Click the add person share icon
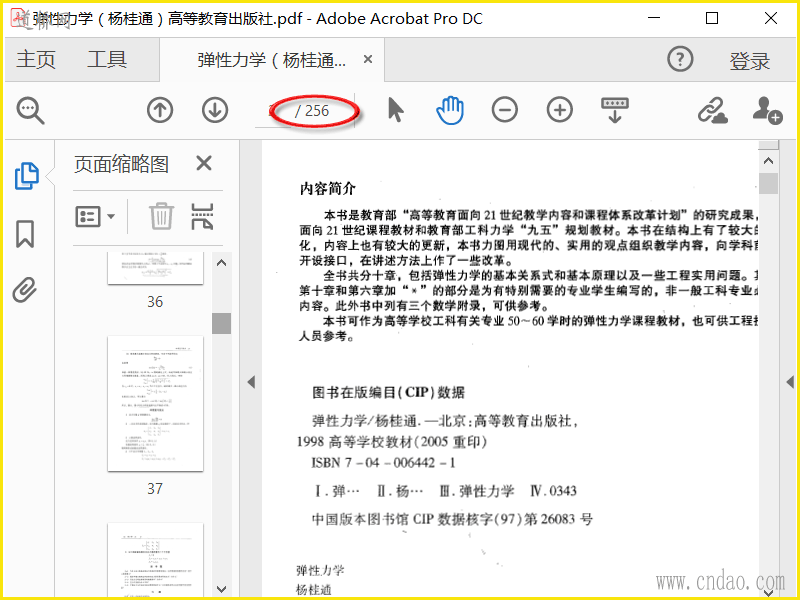The image size is (800, 600). point(767,110)
